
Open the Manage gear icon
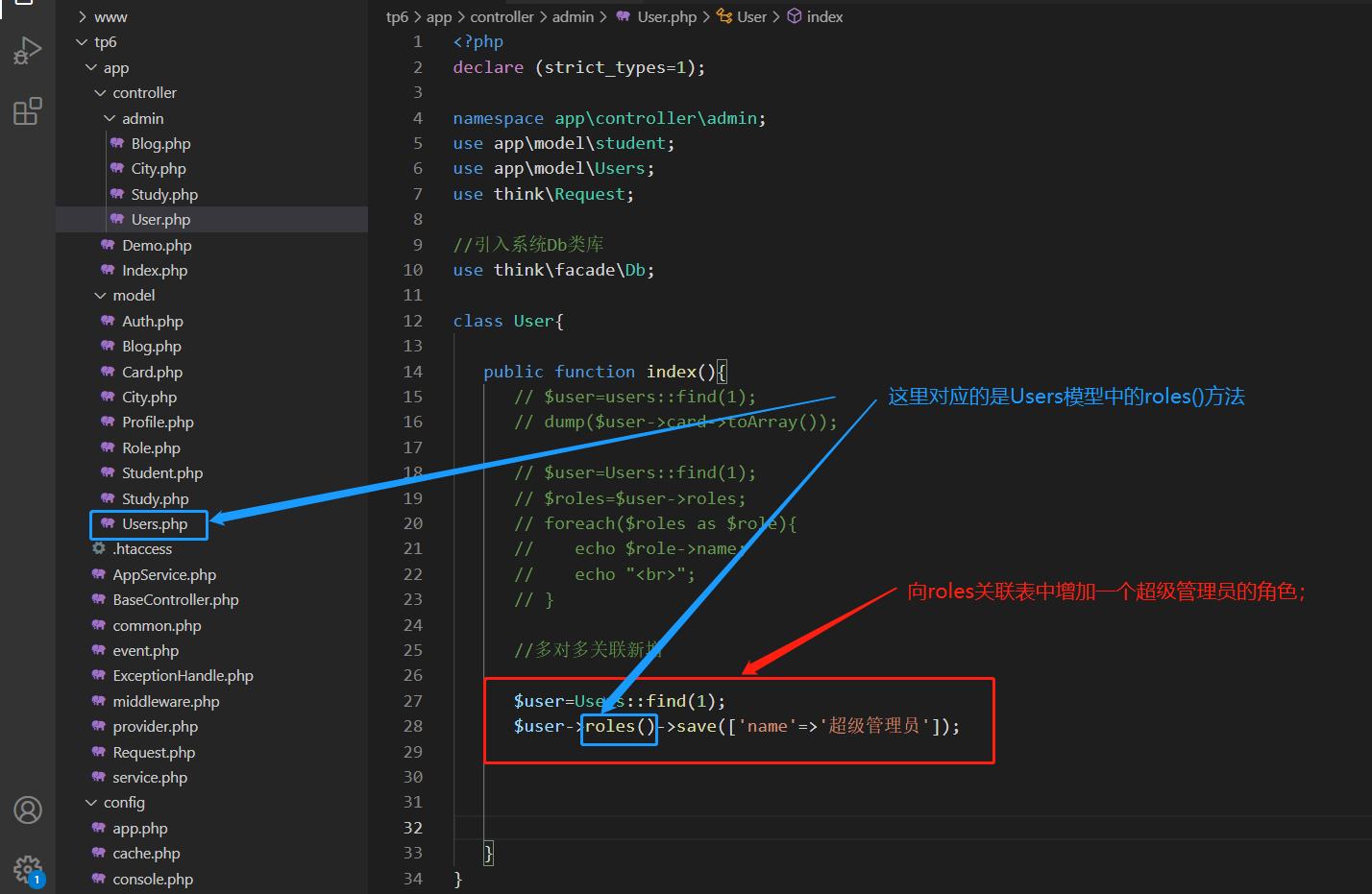[x=28, y=871]
